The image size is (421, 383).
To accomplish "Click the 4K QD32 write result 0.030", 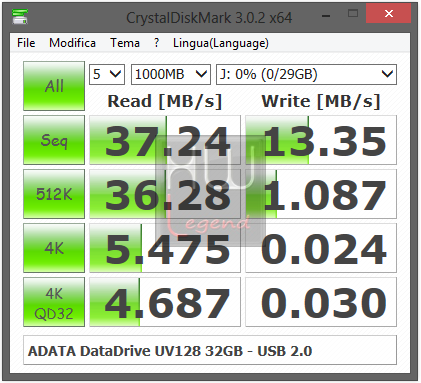I will (x=321, y=302).
